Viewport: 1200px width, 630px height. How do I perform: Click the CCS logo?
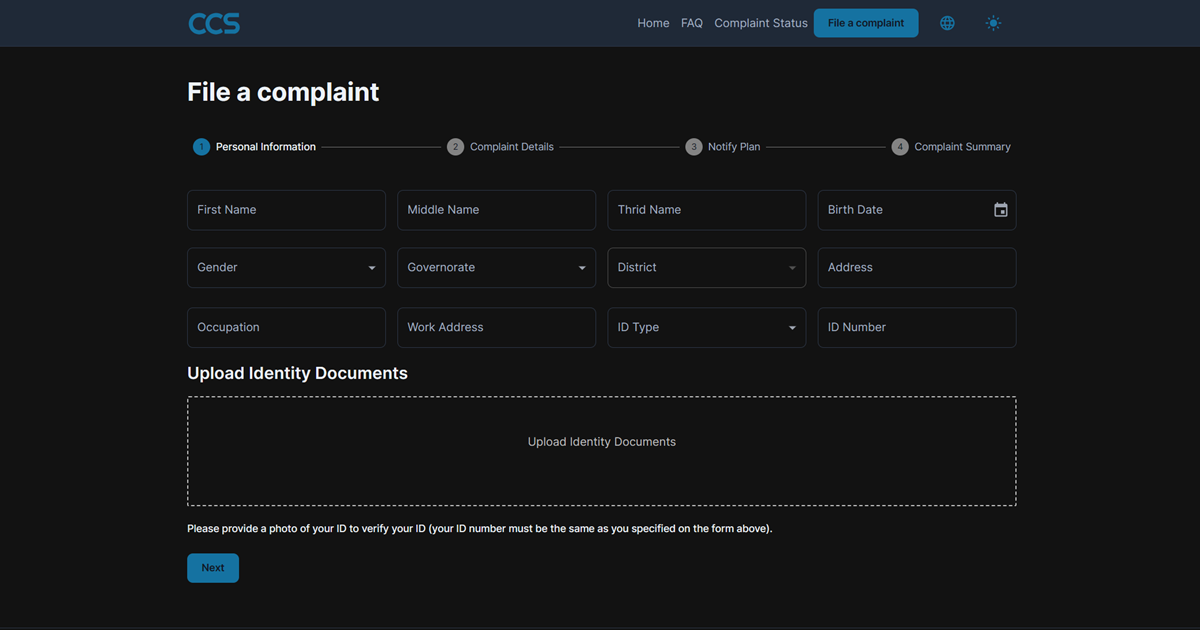coord(214,23)
